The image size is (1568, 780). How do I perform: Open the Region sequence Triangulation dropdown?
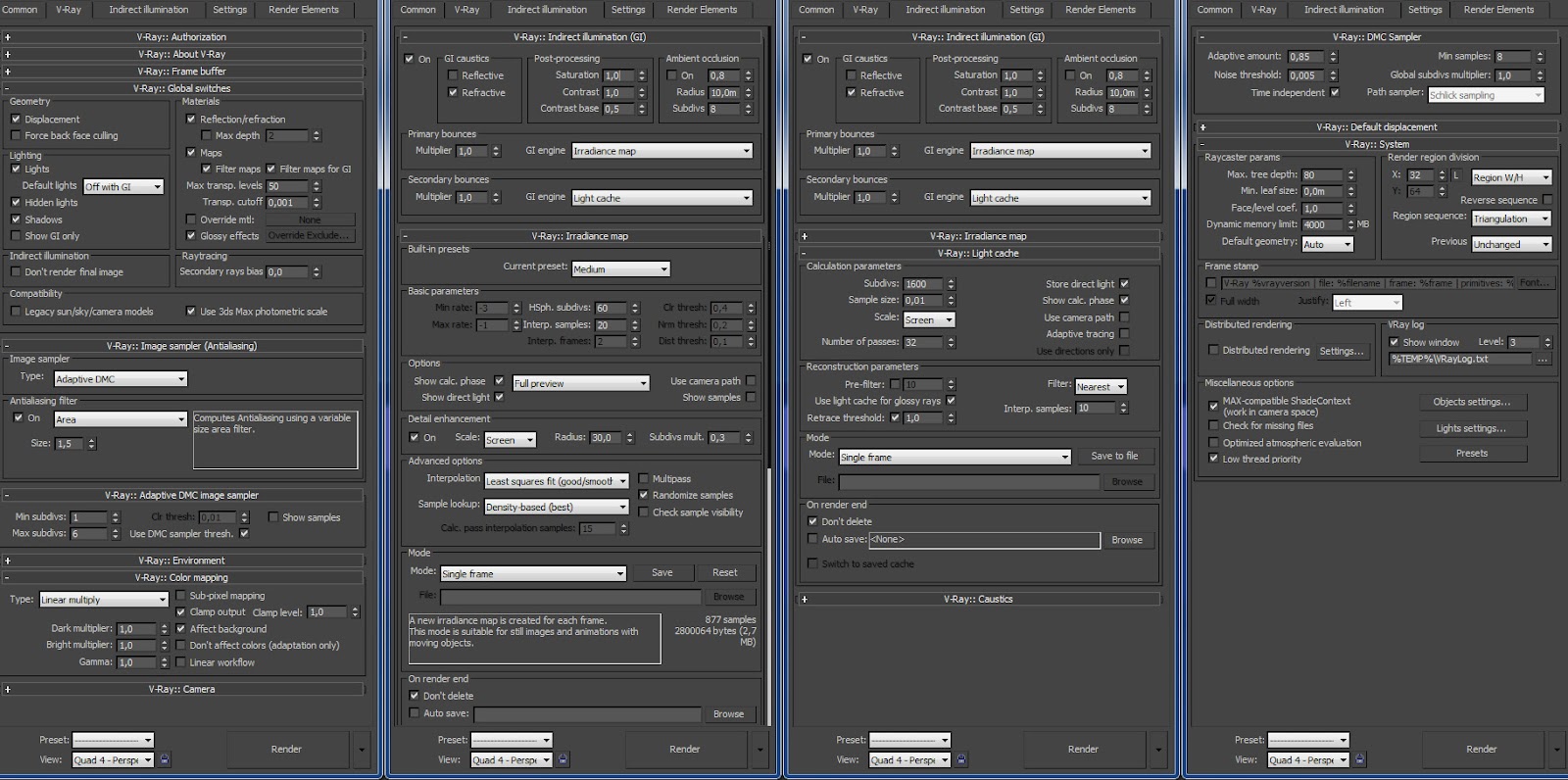pos(1511,219)
